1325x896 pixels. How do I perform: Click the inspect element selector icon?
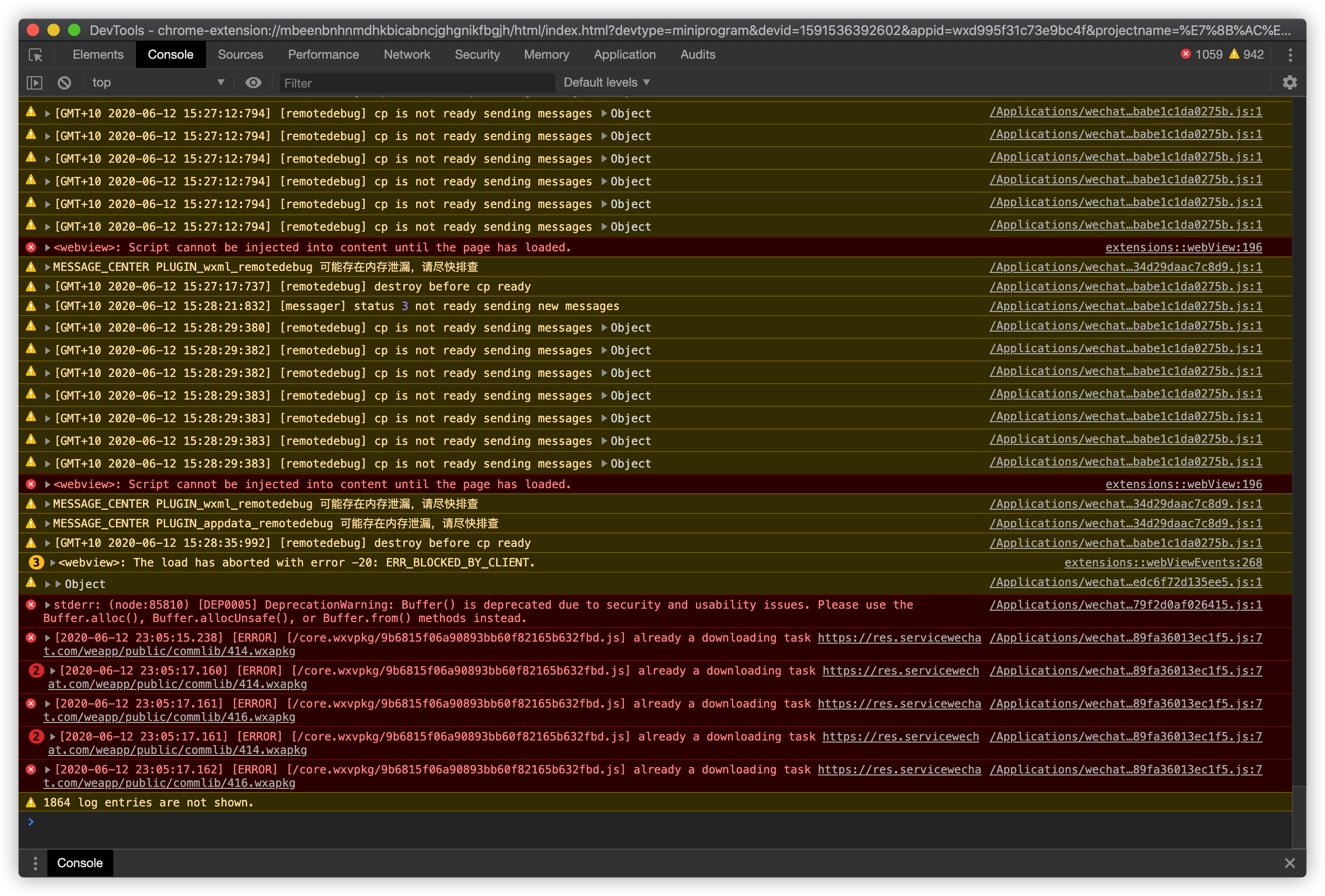36,55
